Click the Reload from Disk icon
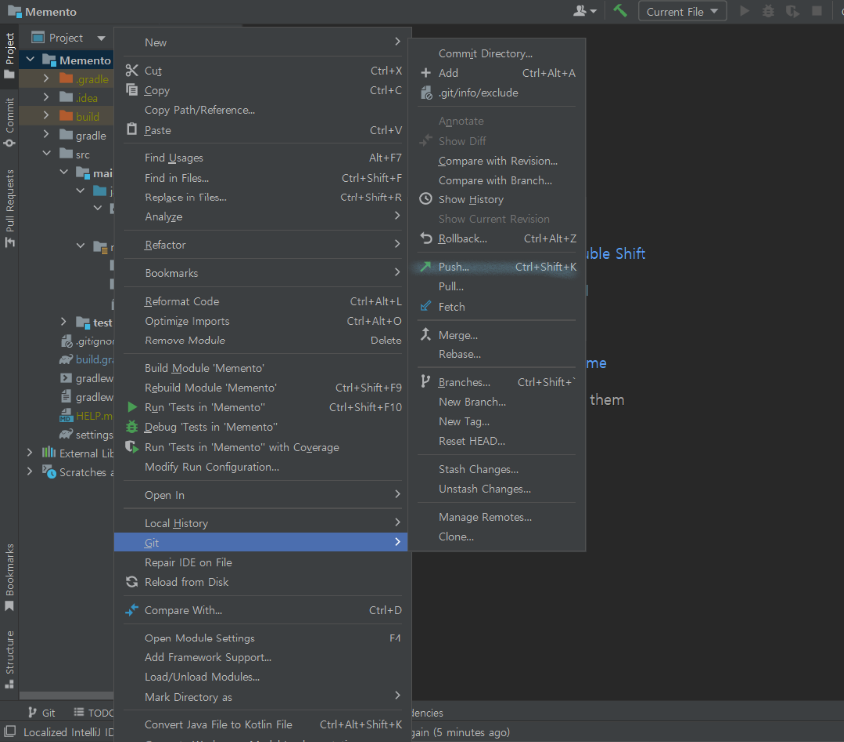844x742 pixels. (132, 582)
